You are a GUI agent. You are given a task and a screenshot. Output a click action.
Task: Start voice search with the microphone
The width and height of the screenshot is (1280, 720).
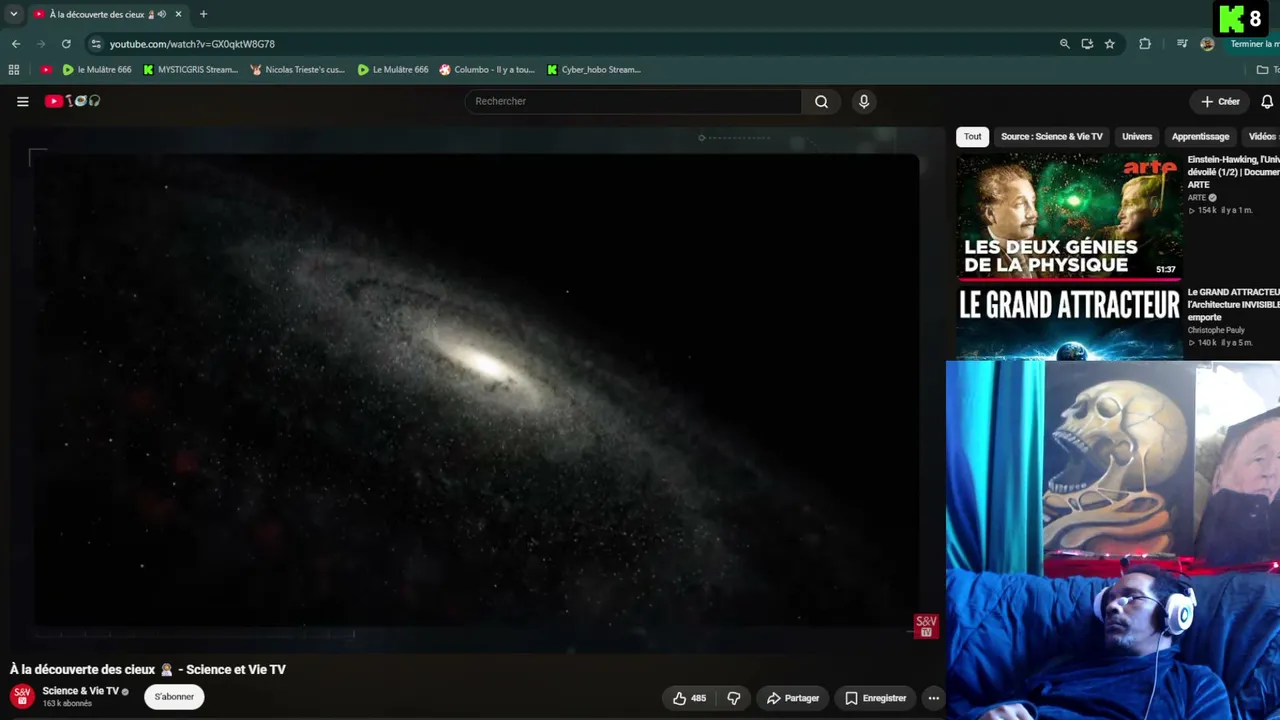click(864, 101)
